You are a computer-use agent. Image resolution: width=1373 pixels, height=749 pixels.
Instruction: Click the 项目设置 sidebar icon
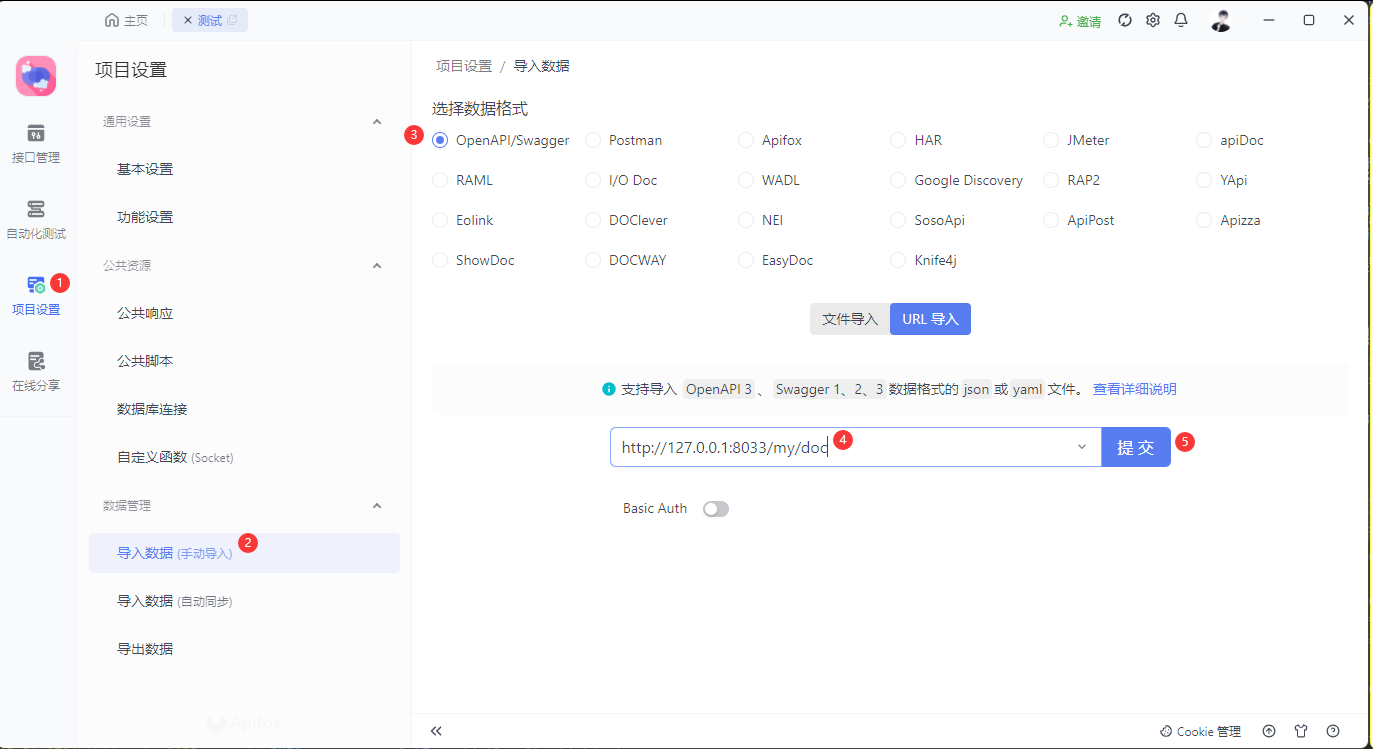pyautogui.click(x=36, y=294)
